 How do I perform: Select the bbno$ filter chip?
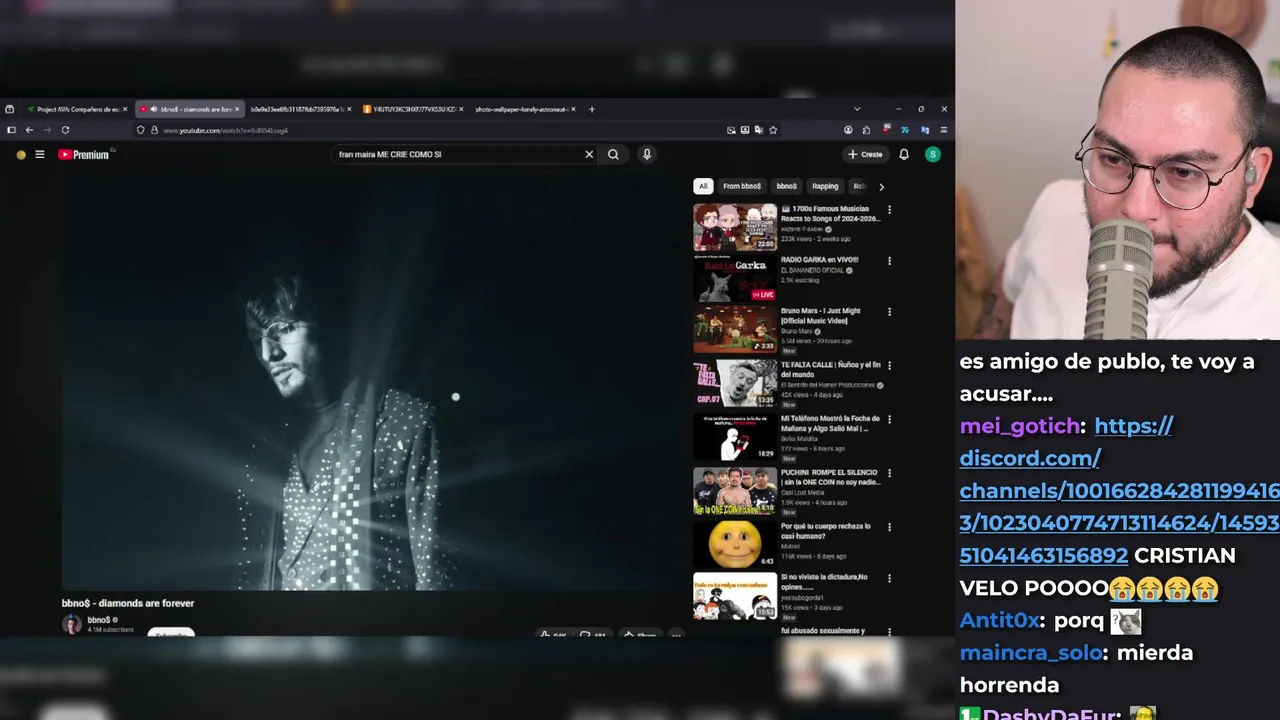[x=787, y=186]
